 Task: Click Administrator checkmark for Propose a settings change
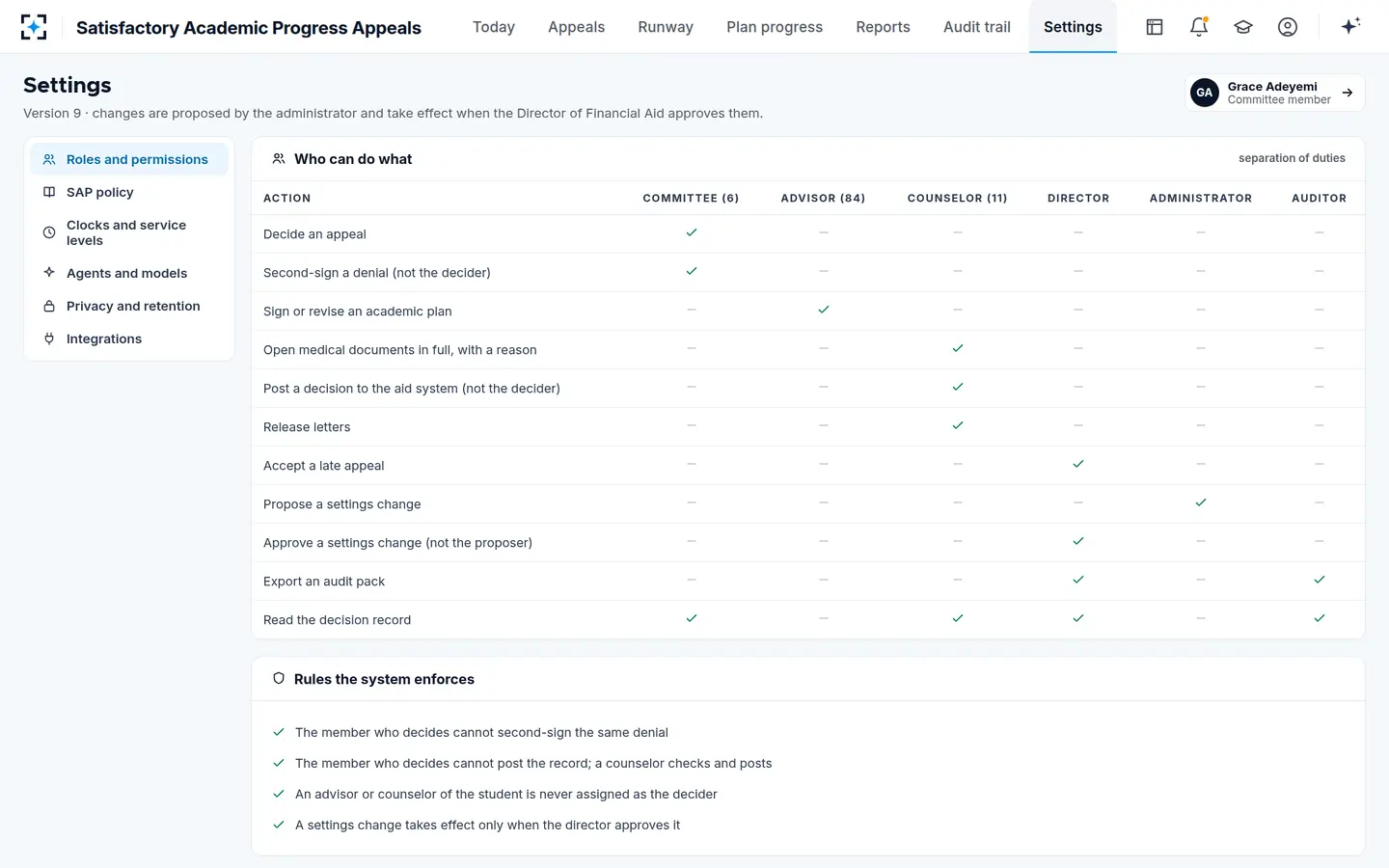[1201, 502]
